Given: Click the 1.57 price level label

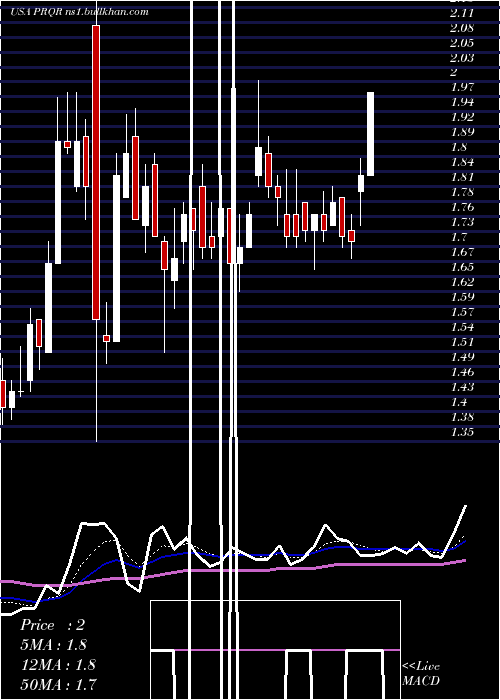Looking at the screenshot, I should pos(462,312).
